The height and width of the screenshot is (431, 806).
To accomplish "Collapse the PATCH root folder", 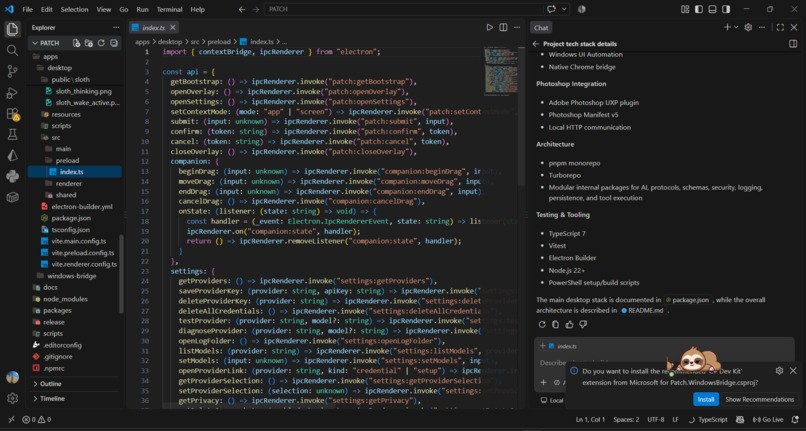I will pyautogui.click(x=50, y=43).
